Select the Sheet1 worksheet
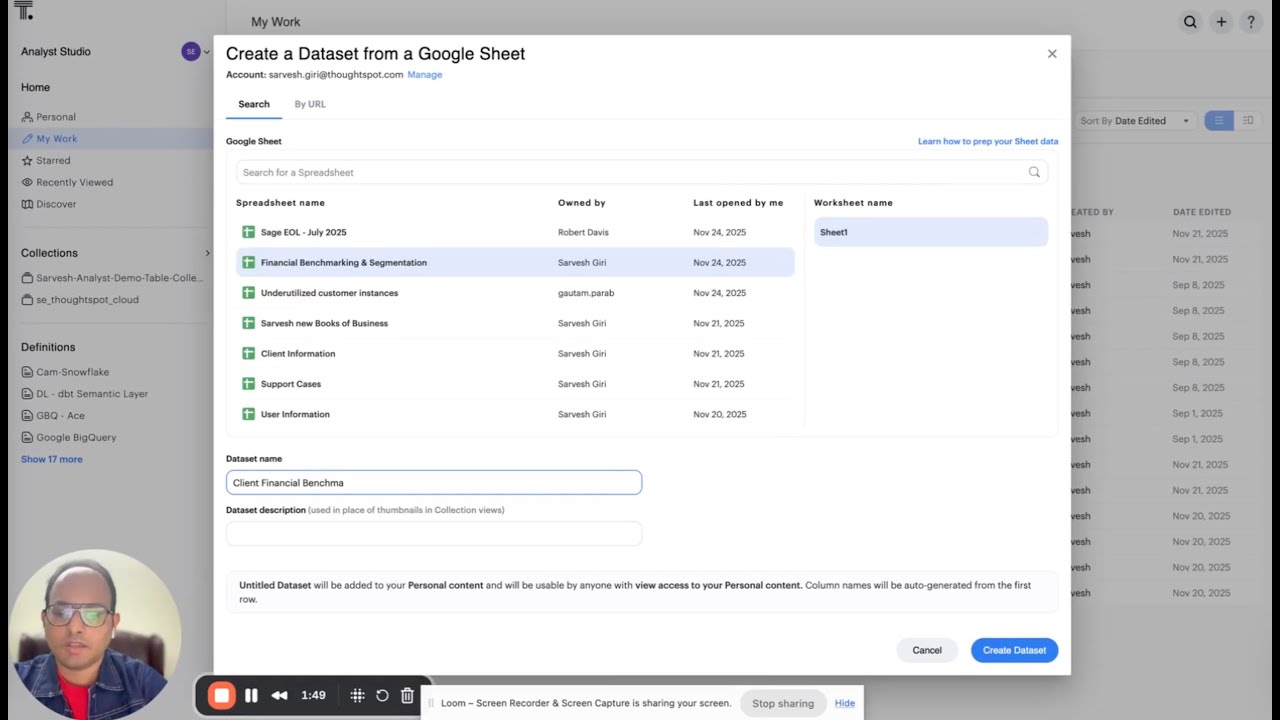This screenshot has width=1280, height=720. point(931,232)
